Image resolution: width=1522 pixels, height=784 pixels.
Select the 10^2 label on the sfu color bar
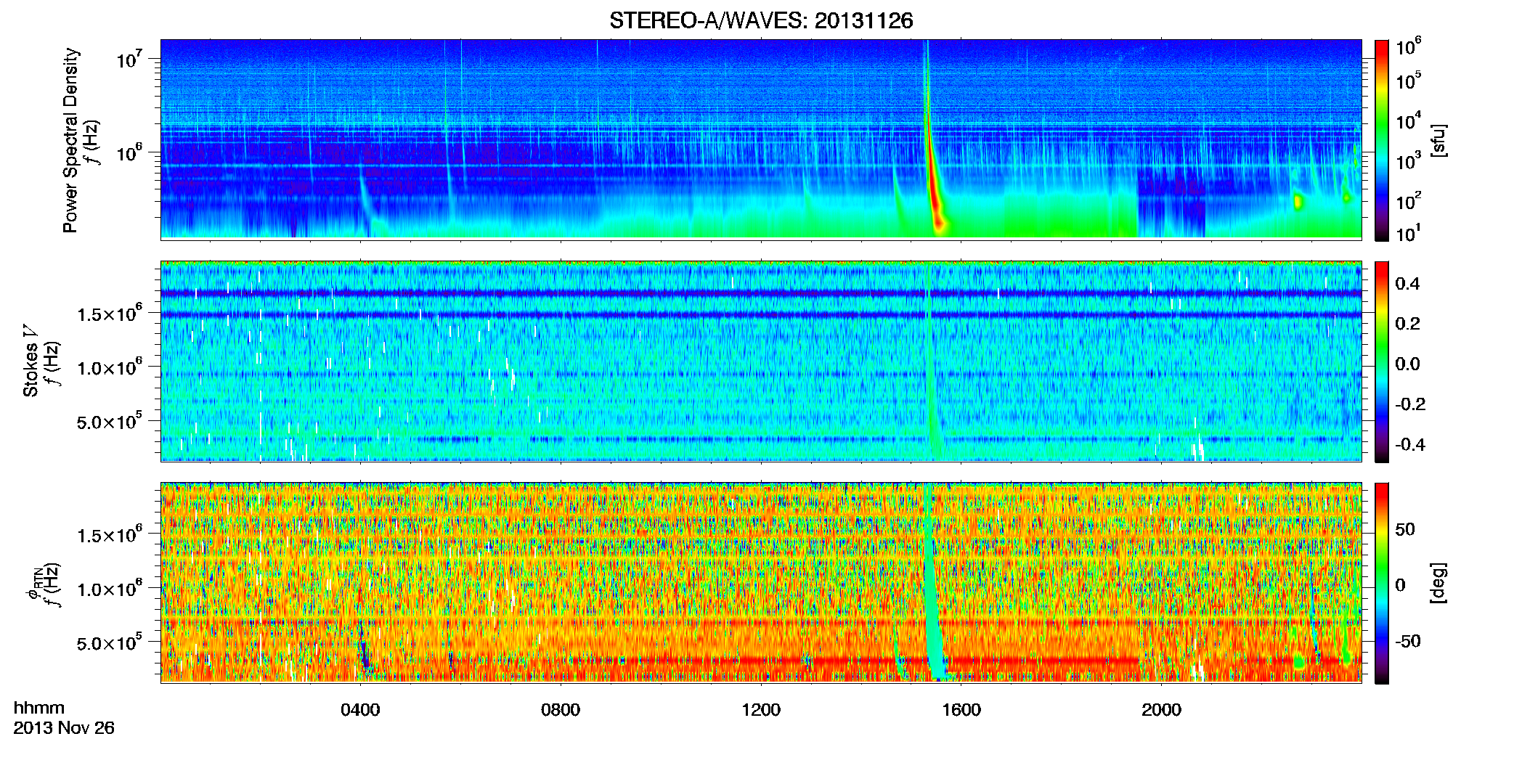[1409, 201]
